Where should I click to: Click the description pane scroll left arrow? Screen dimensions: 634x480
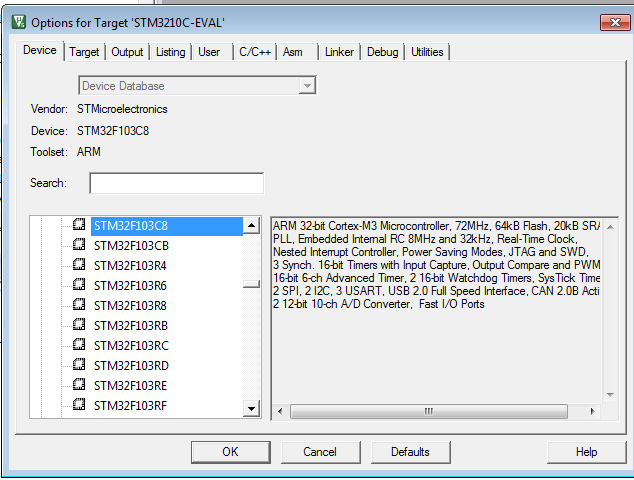pos(280,411)
